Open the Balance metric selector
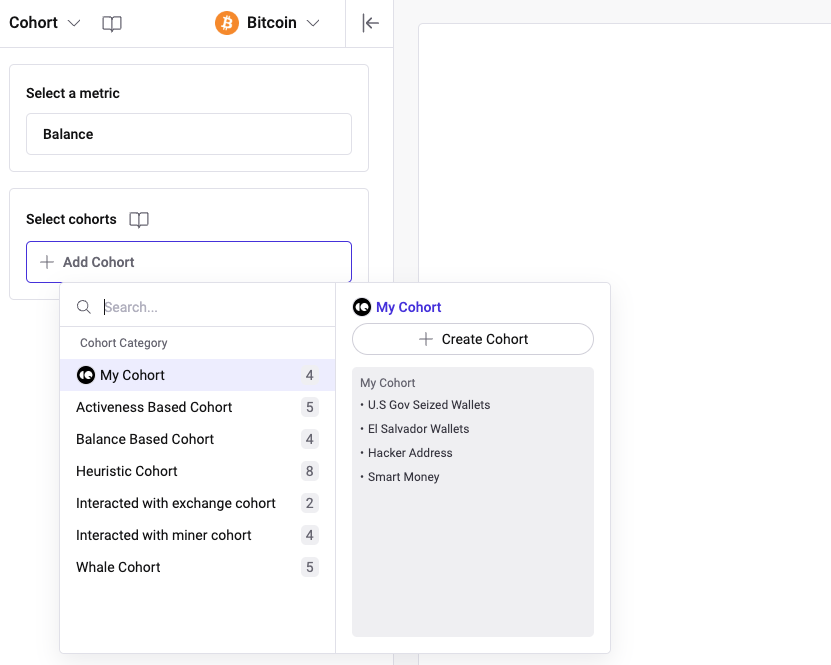Screen dimensions: 831x665 (189, 134)
